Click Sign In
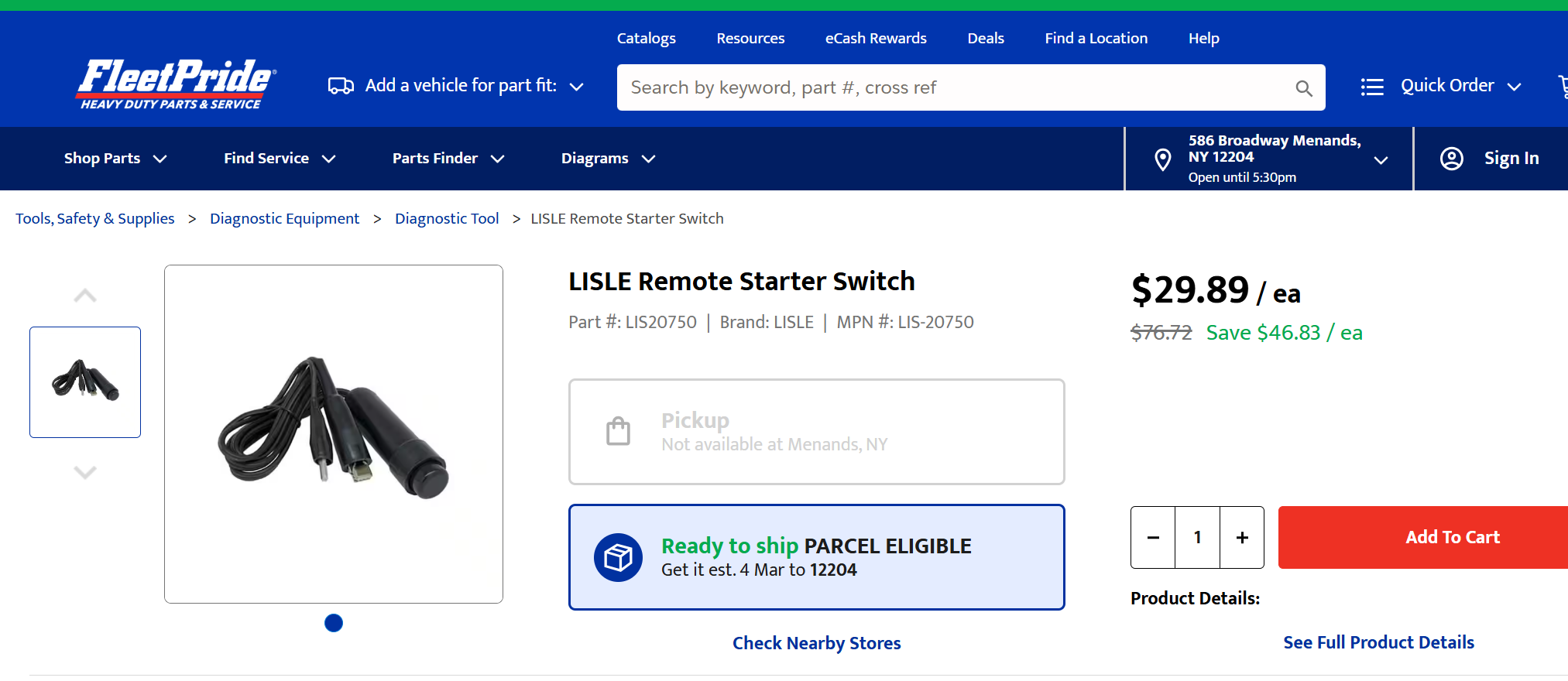 1511,159
